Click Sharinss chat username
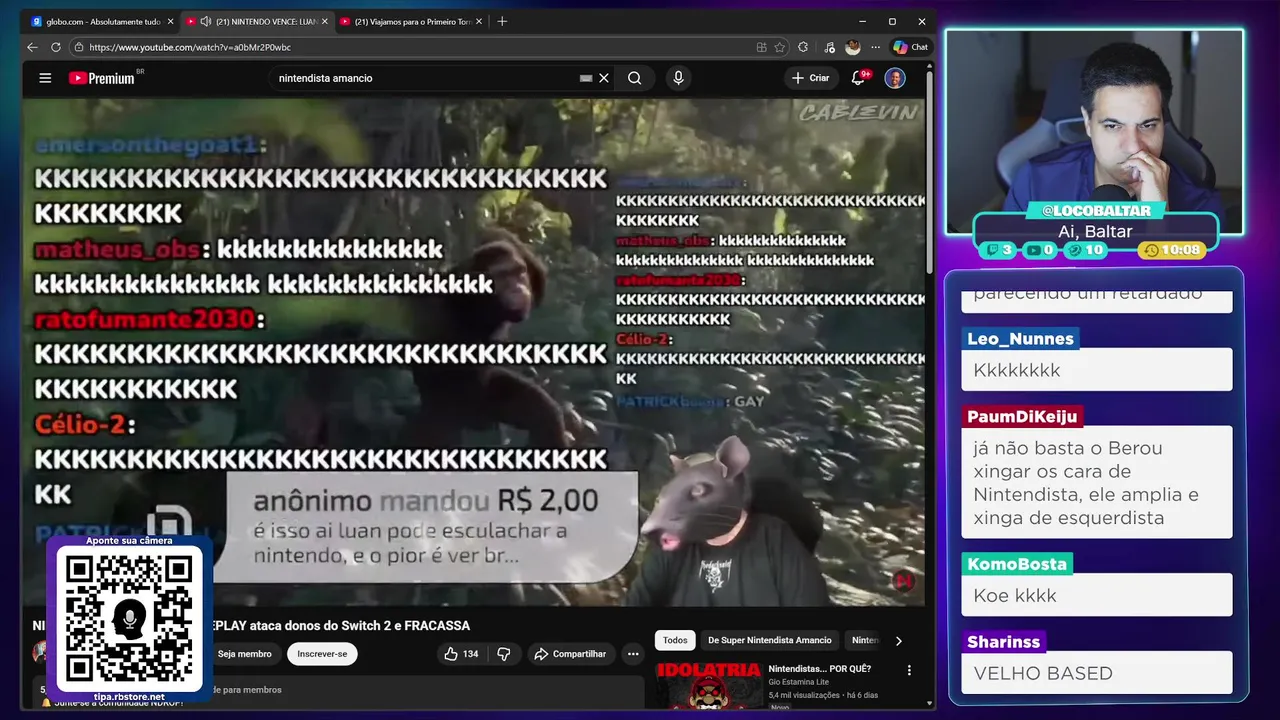 (1004, 642)
